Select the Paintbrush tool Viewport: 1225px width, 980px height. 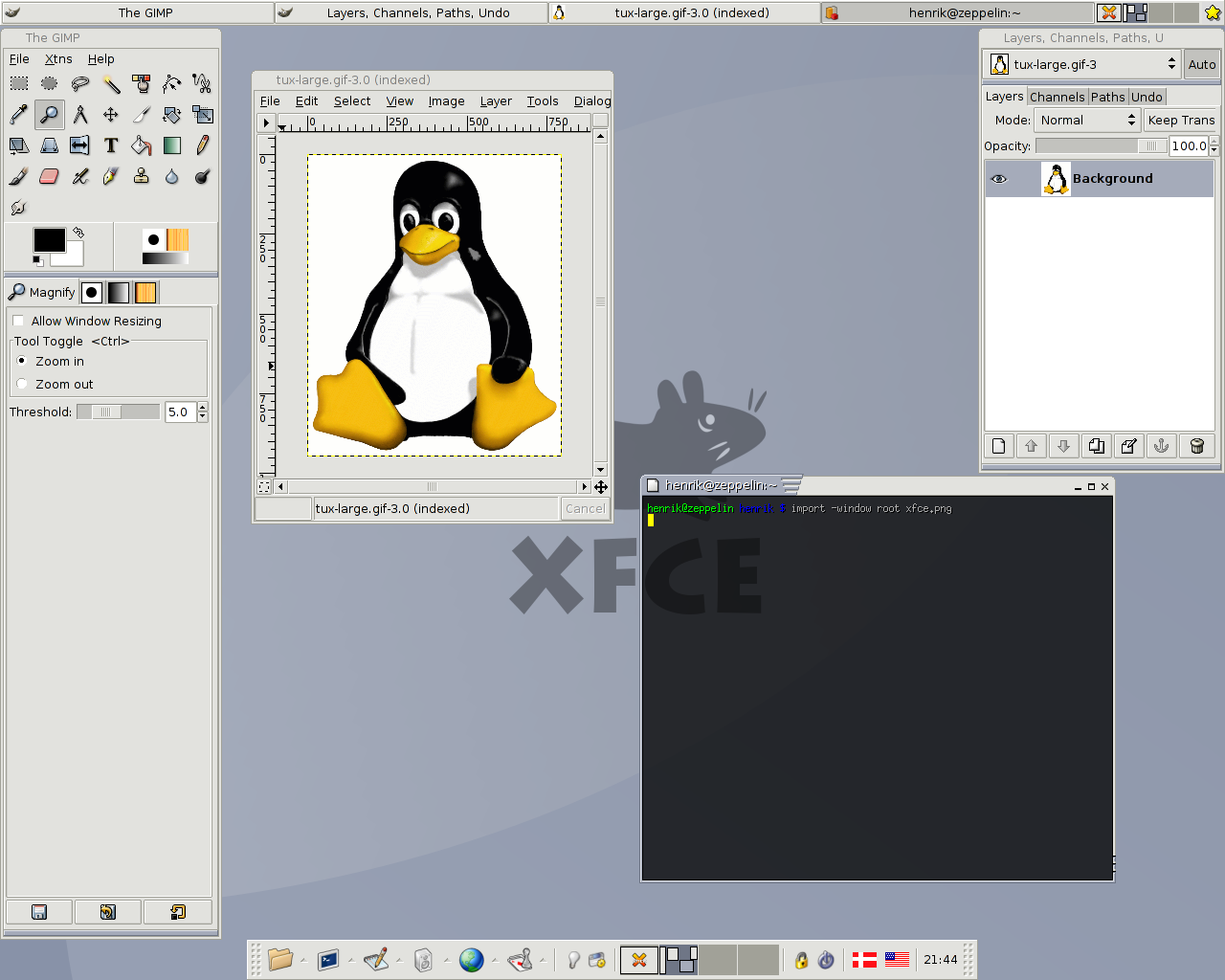tap(19, 176)
